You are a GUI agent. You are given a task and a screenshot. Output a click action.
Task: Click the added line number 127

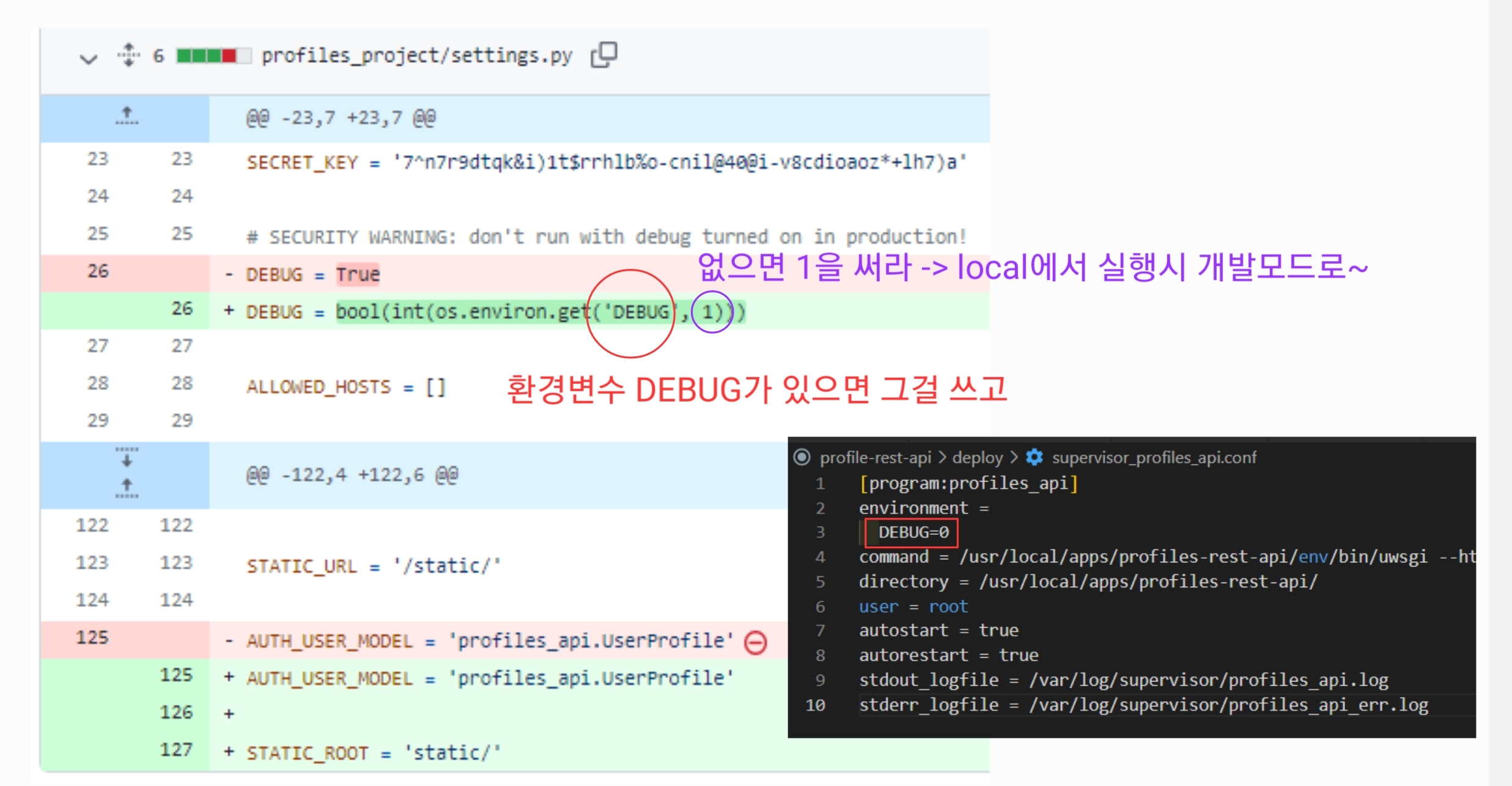[176, 749]
